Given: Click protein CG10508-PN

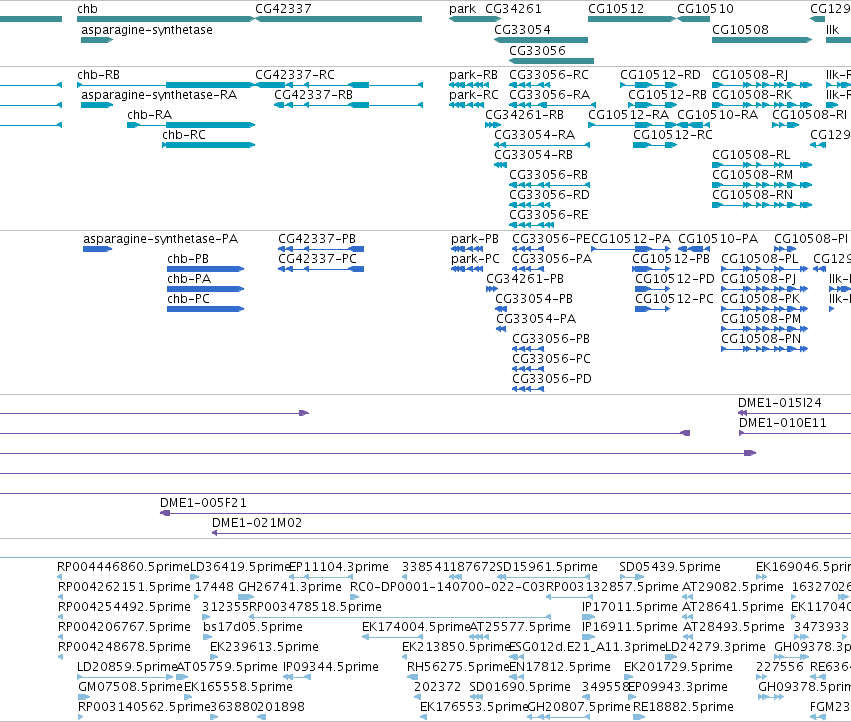Looking at the screenshot, I should click(765, 349).
